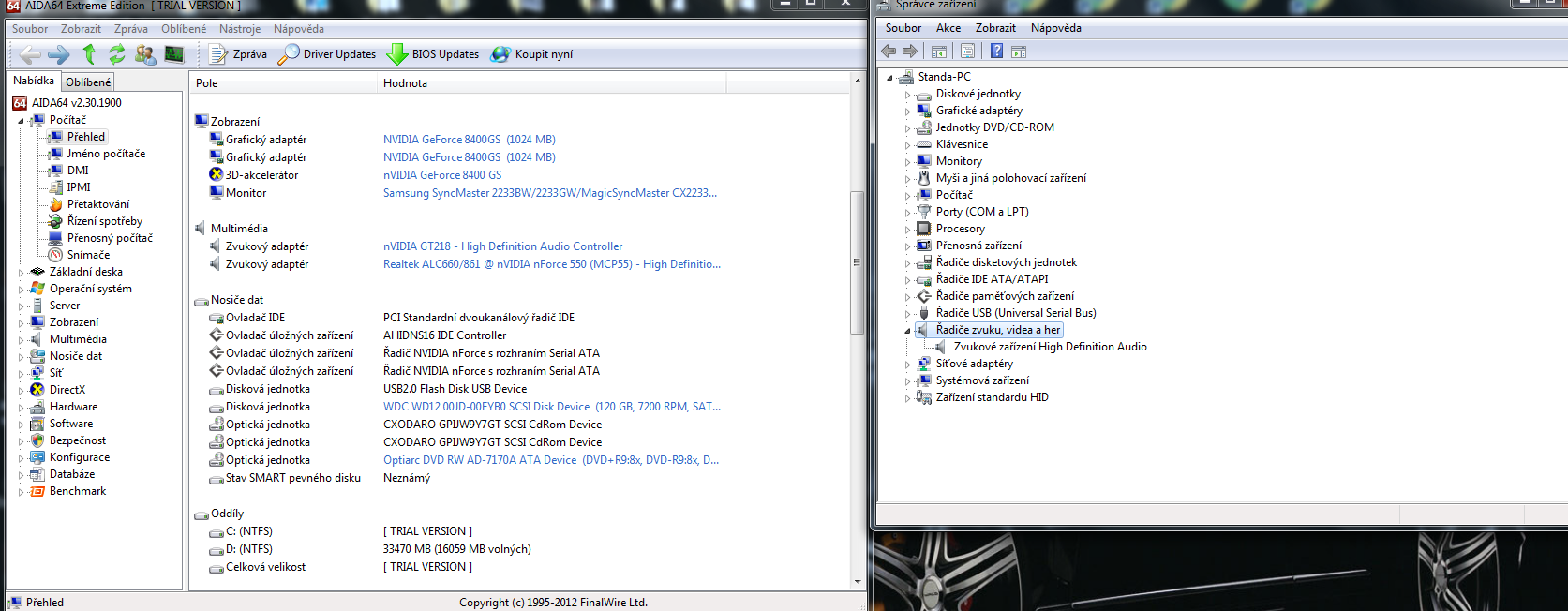Select Řízení spotřeby tree item
This screenshot has height=611, width=1568.
point(105,221)
